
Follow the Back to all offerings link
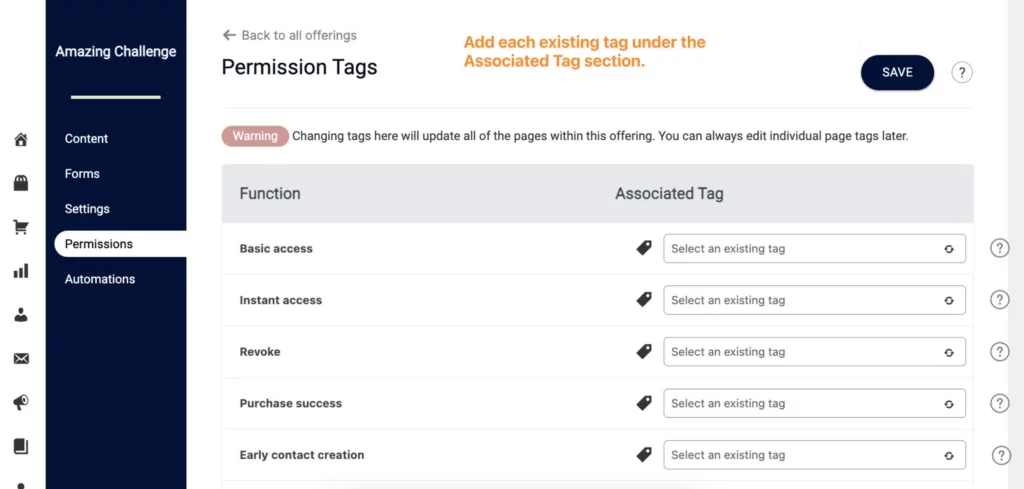pyautogui.click(x=290, y=35)
